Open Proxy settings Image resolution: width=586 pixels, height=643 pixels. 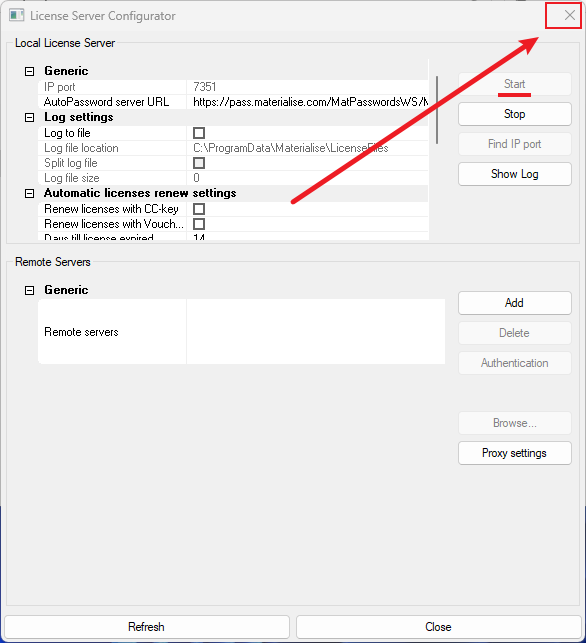[x=515, y=453]
